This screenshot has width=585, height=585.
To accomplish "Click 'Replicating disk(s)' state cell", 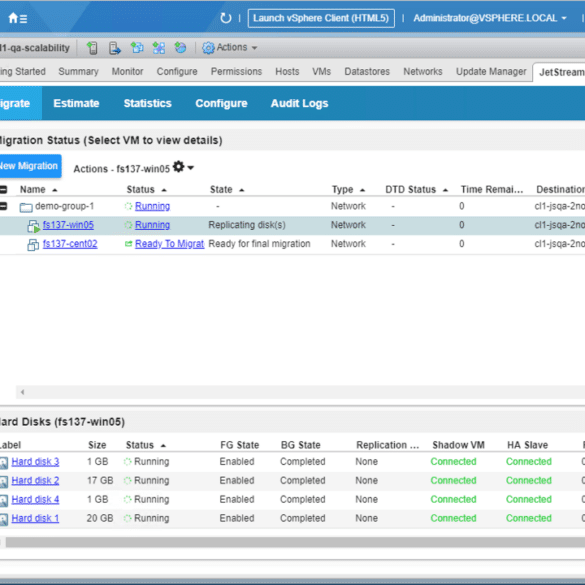I will click(247, 225).
